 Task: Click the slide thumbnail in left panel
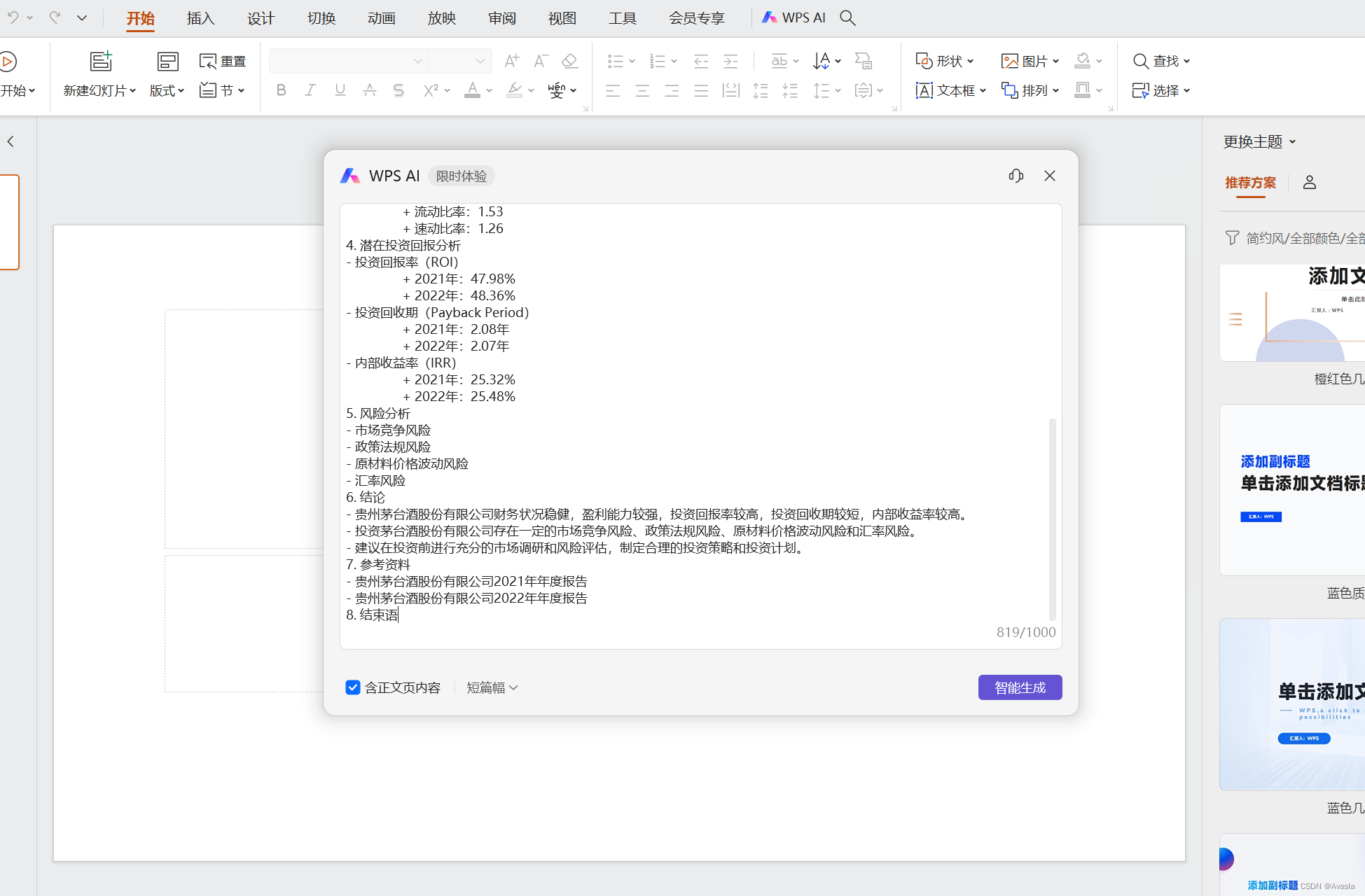(9, 222)
